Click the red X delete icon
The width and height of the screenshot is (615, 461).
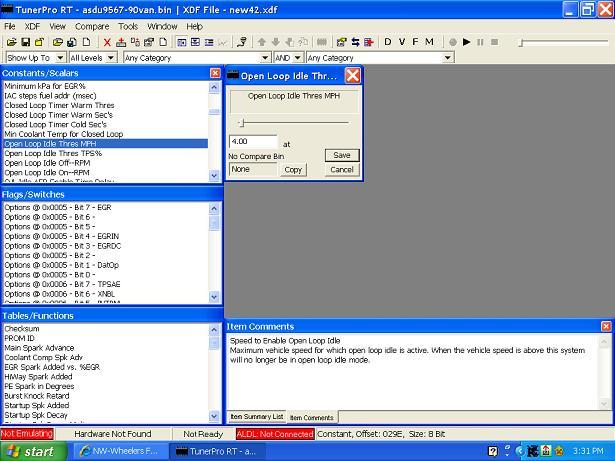(107, 42)
